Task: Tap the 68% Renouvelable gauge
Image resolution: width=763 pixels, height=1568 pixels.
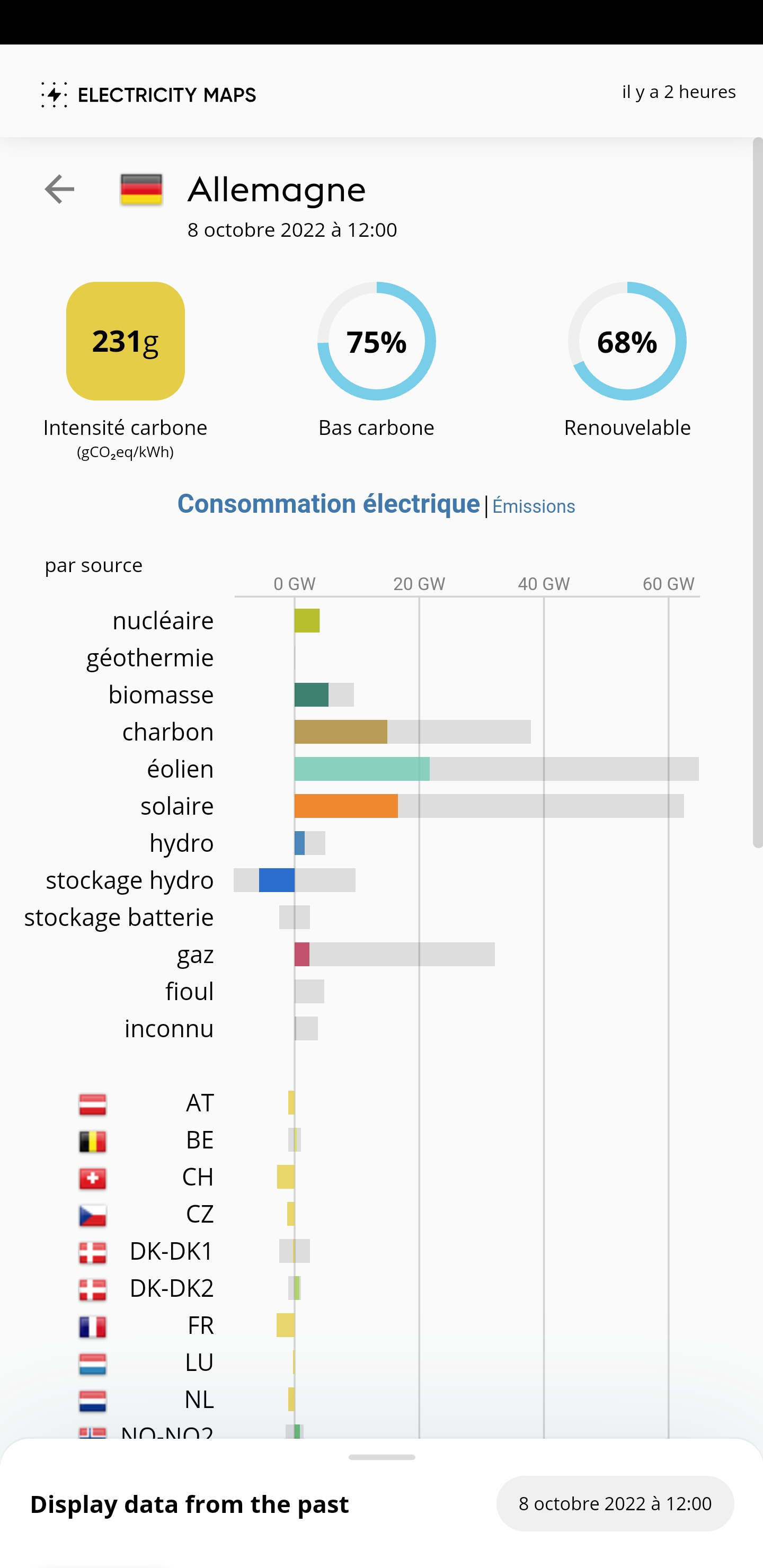Action: [x=627, y=341]
